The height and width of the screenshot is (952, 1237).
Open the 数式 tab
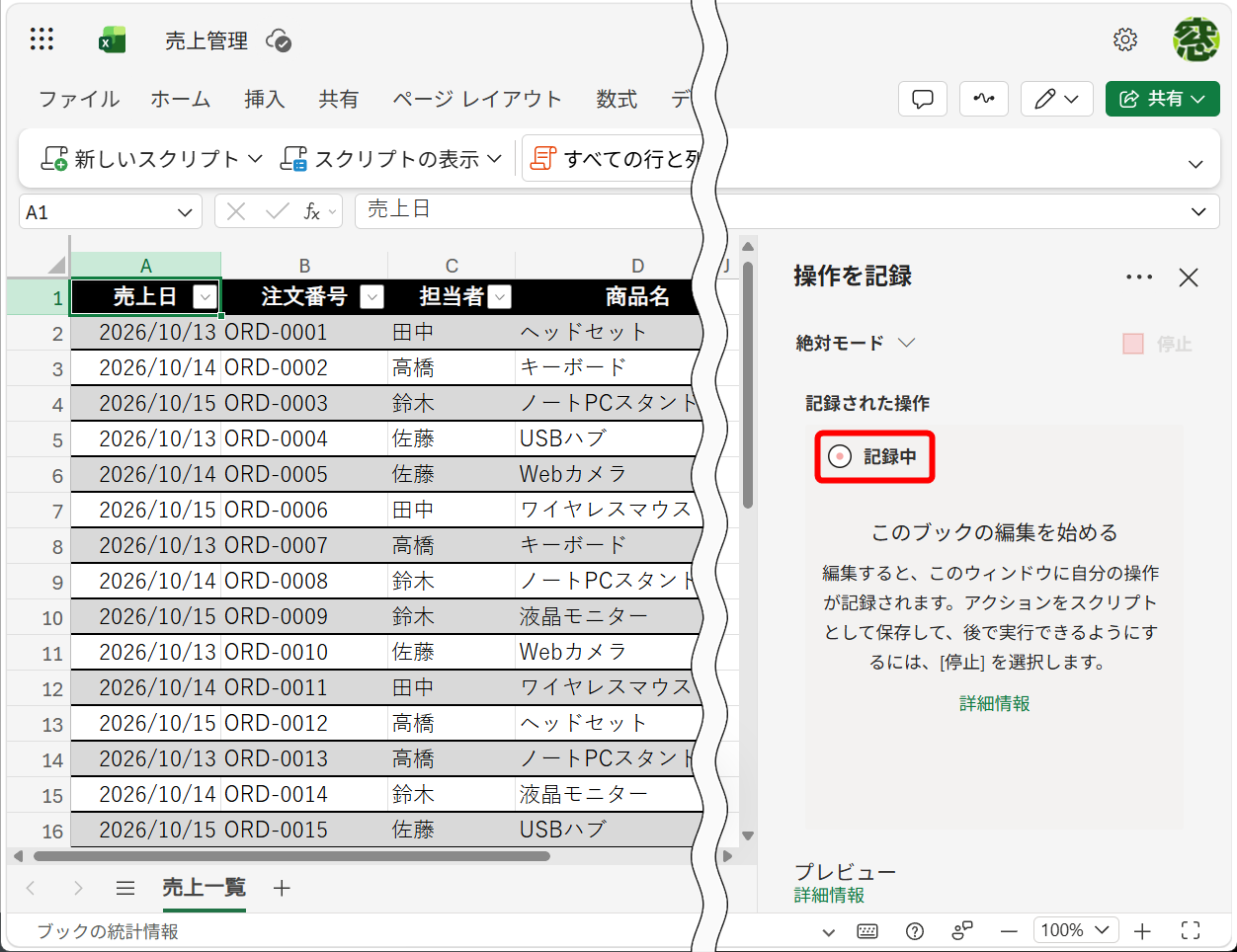point(617,99)
